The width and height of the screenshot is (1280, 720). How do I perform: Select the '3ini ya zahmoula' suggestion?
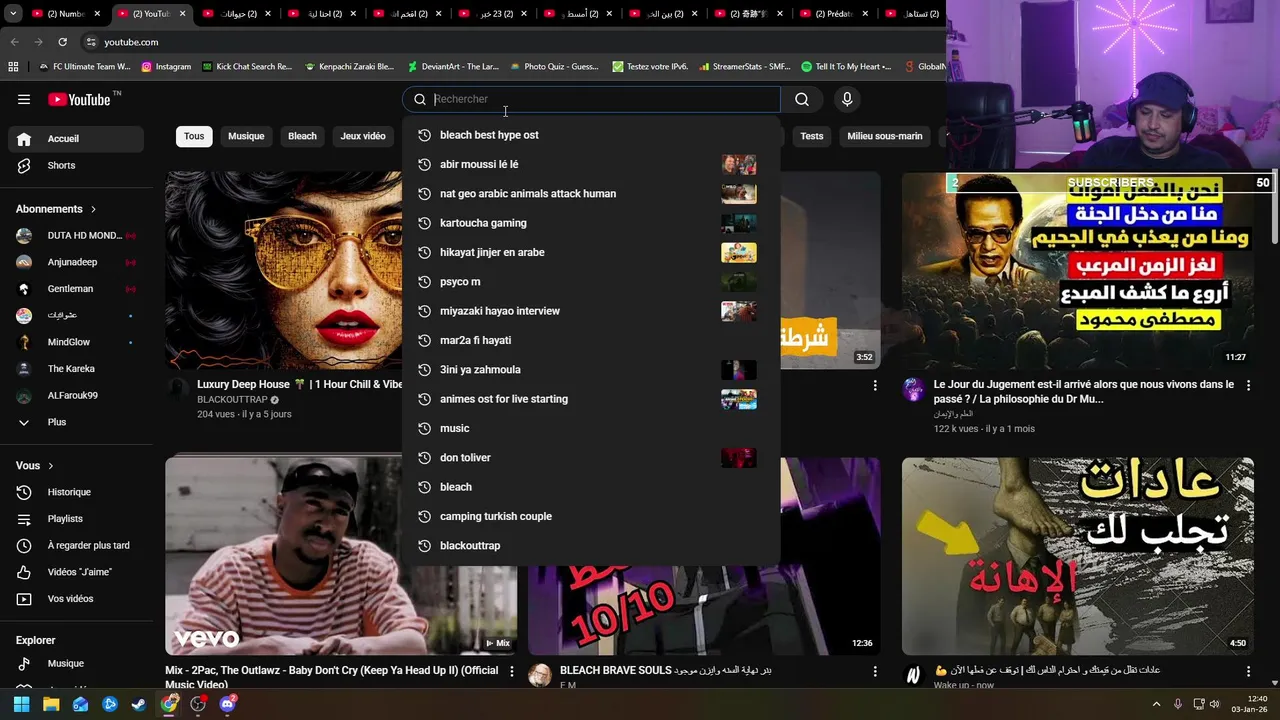591,369
